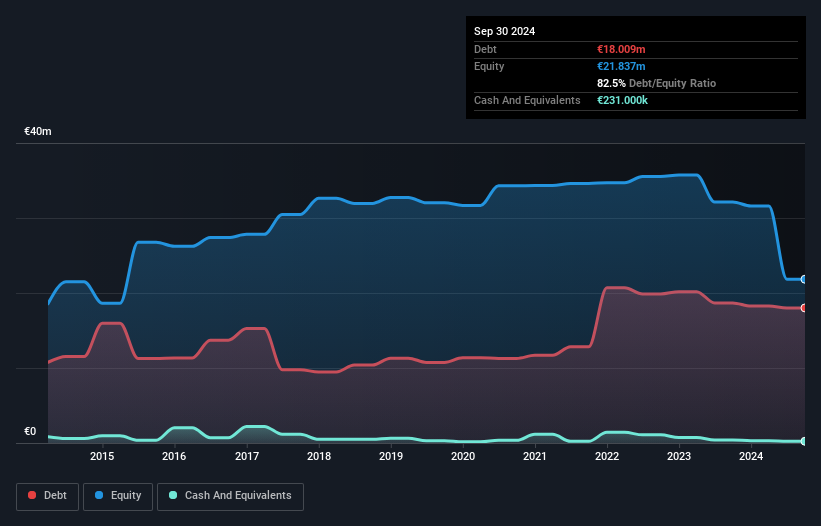Viewport: 821px width, 526px height.
Task: Click the €40m y-axis label
Action: (x=38, y=131)
